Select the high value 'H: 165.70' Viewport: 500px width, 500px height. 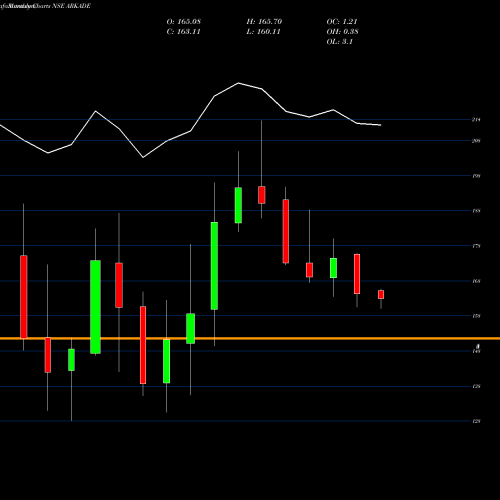264,22
